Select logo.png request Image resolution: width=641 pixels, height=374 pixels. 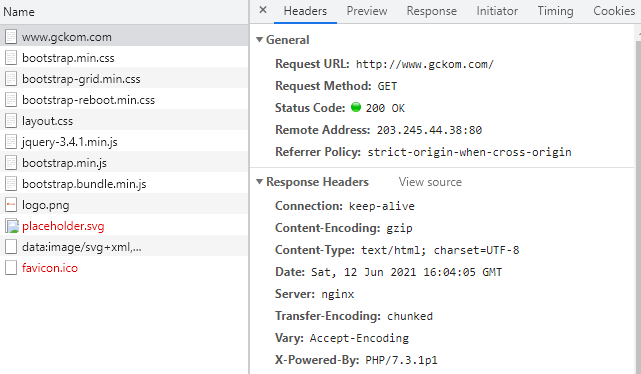[x=124, y=205]
